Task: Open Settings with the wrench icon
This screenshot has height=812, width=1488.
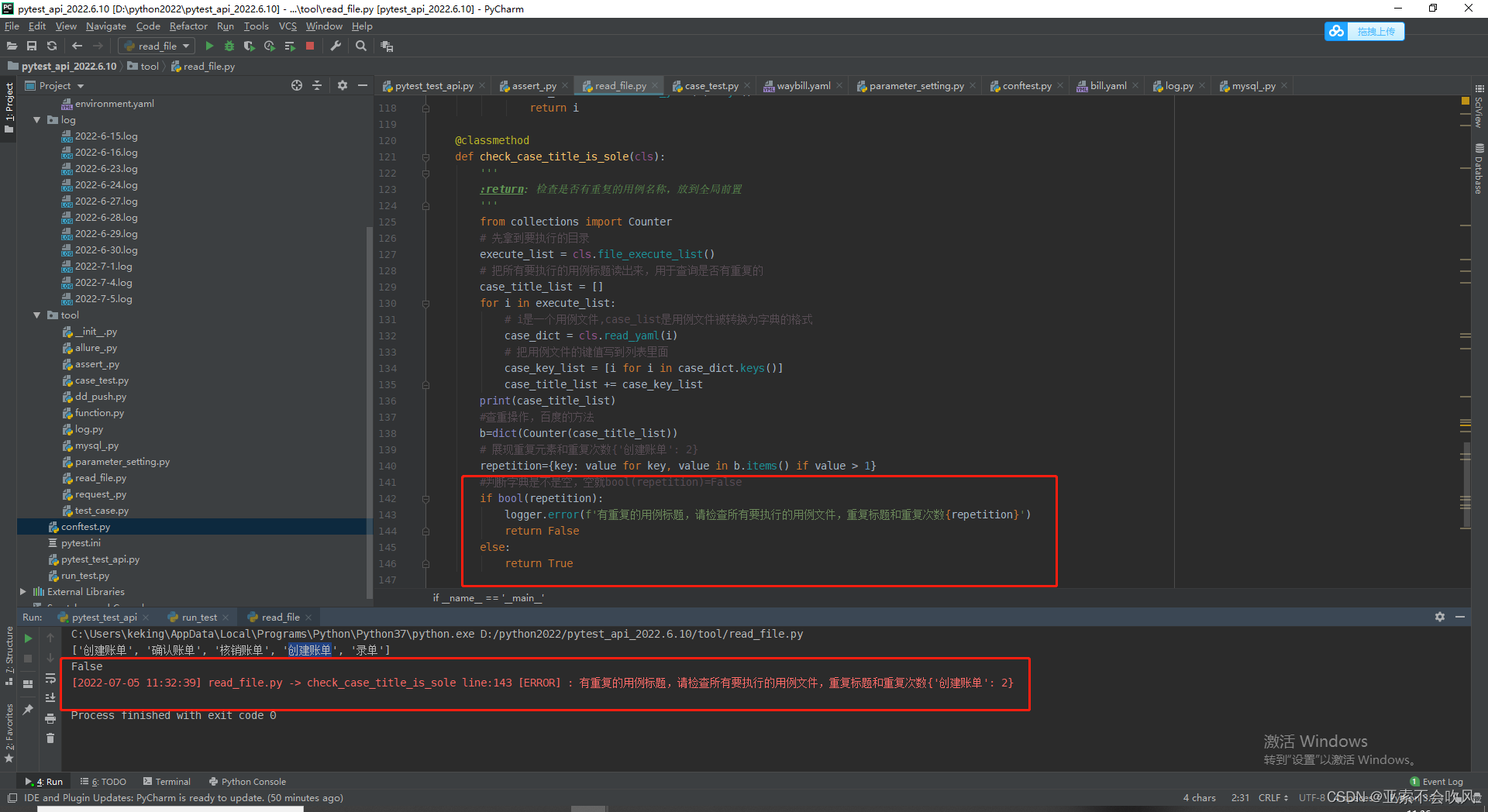Action: tap(336, 46)
